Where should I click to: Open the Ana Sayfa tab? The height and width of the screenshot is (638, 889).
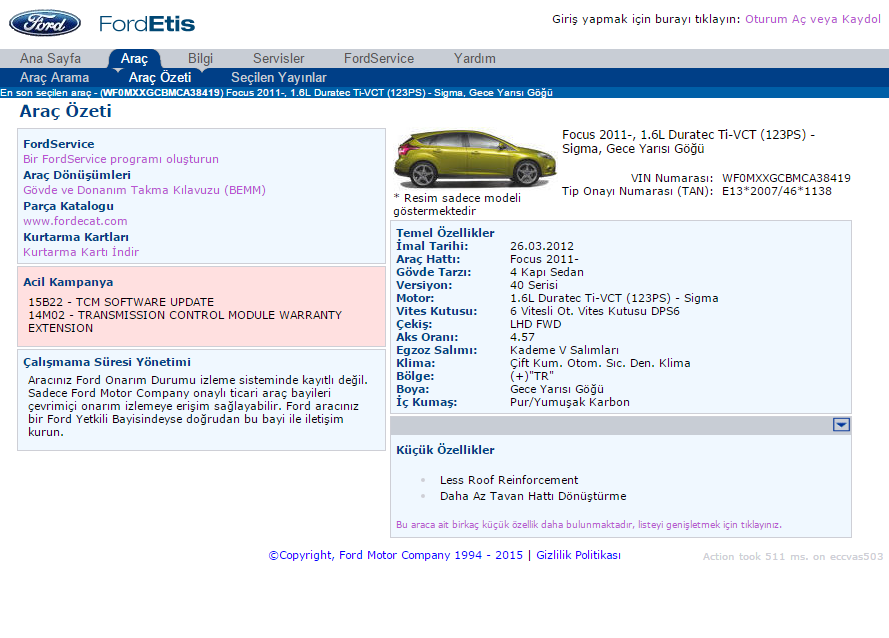click(x=50, y=58)
